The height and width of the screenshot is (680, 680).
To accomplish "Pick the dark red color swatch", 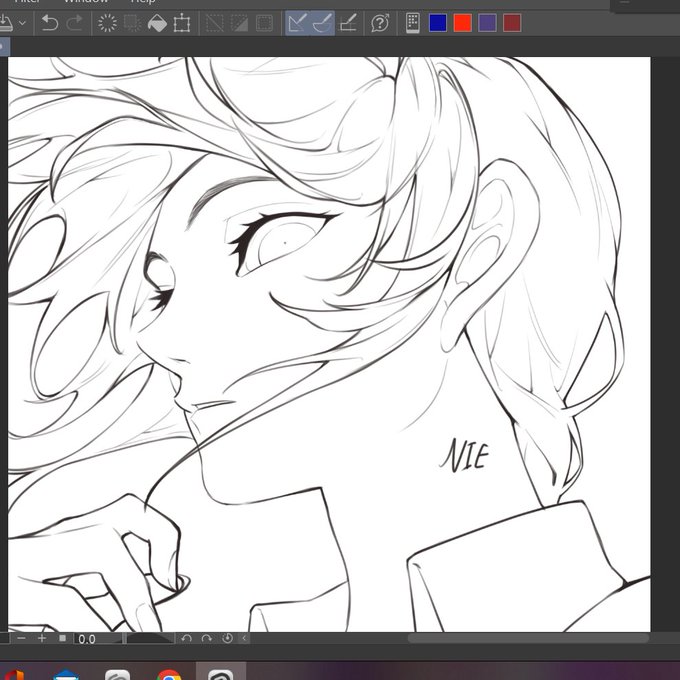I will pyautogui.click(x=512, y=23).
